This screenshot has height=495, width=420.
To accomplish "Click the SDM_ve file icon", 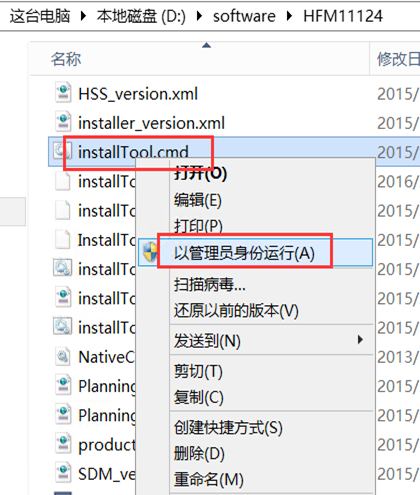I will [x=63, y=473].
